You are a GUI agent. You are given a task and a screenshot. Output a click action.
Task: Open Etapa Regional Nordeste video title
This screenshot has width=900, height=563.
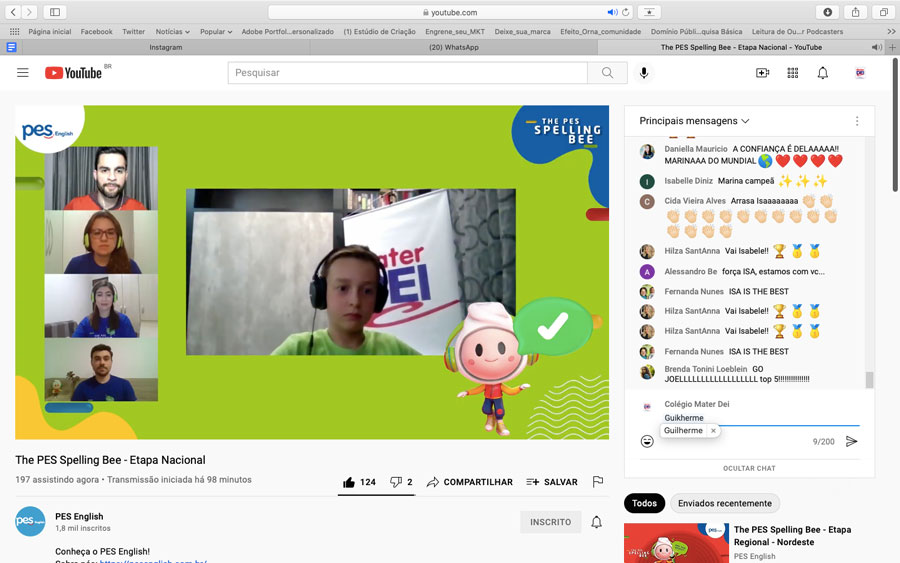[x=792, y=536]
